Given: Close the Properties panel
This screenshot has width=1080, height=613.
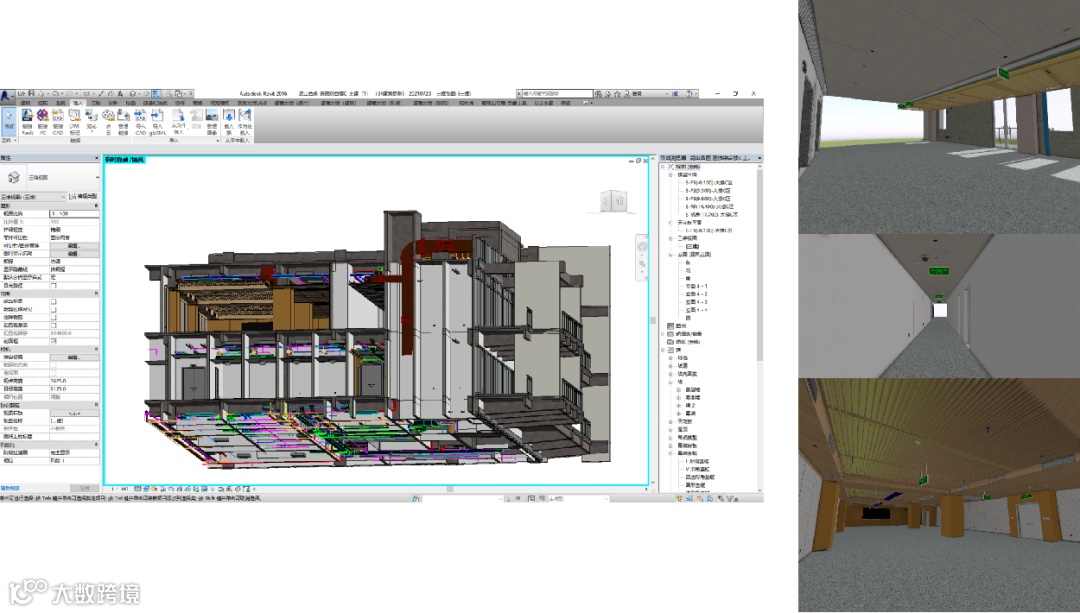Looking at the screenshot, I should tap(96, 158).
